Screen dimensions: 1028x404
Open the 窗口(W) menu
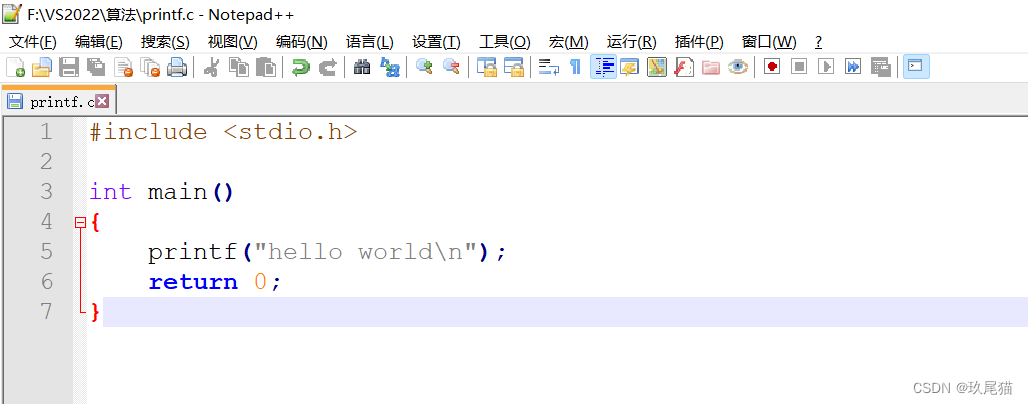pos(768,42)
